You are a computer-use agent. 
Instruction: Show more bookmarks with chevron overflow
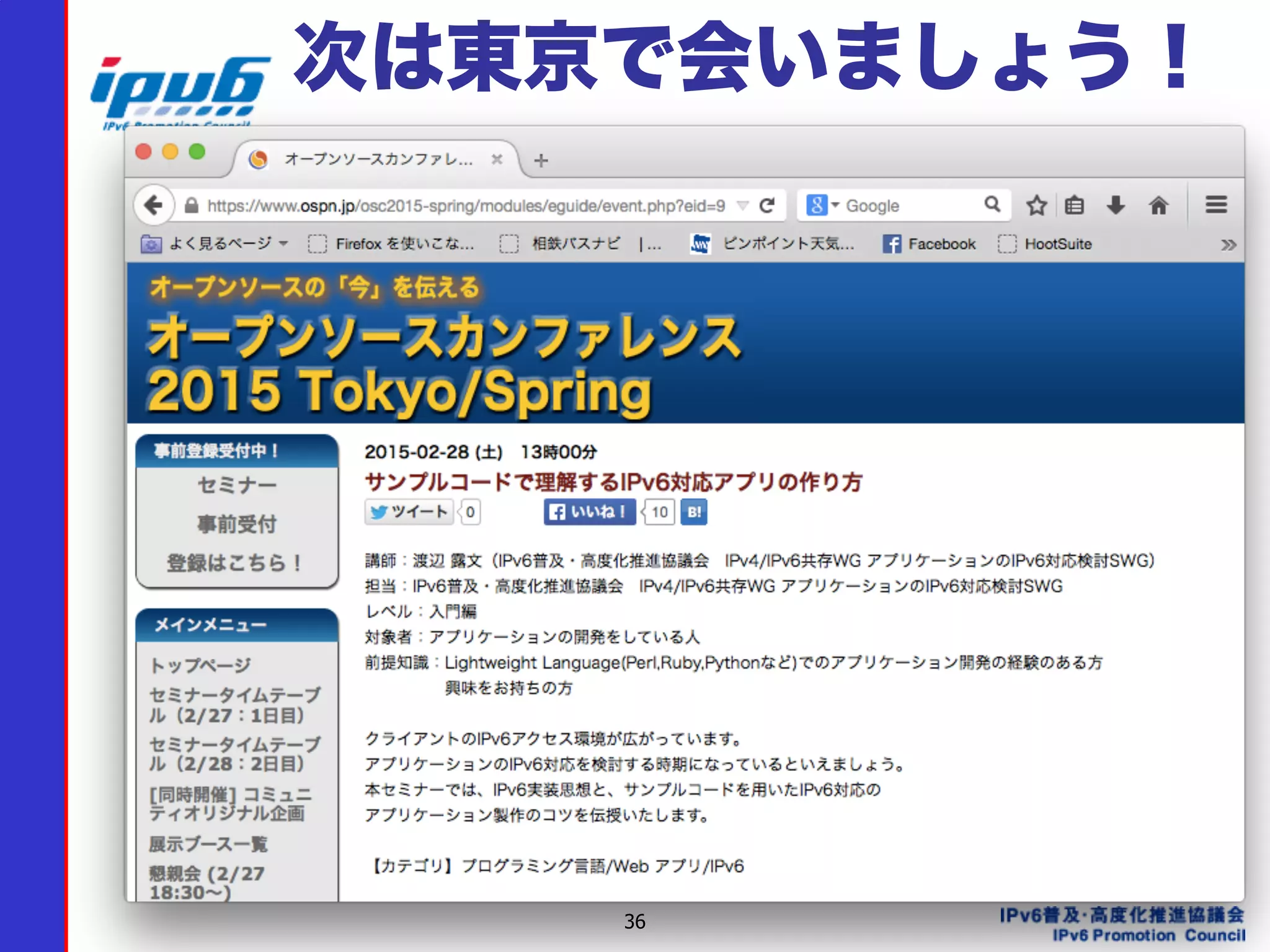tap(1228, 245)
